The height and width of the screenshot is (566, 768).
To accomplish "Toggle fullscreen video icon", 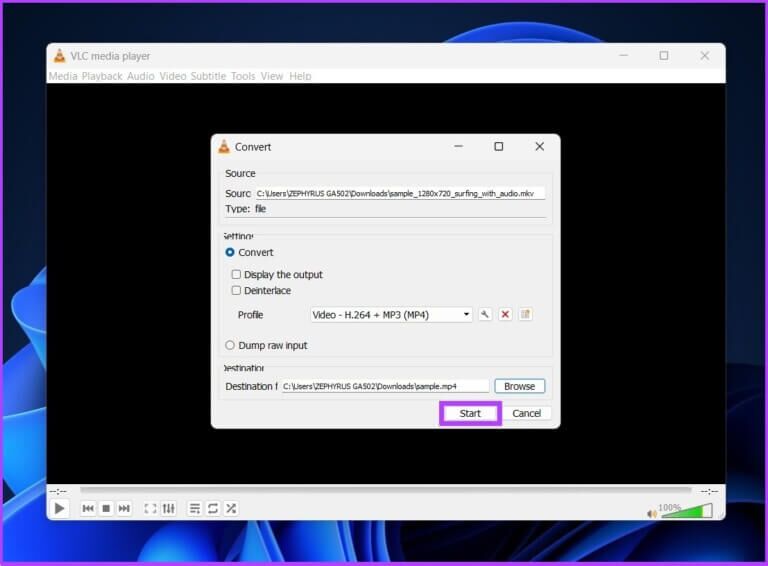I will tap(150, 508).
